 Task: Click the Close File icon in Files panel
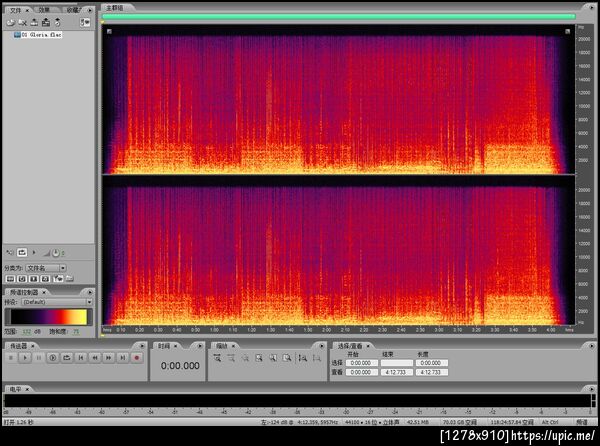pyautogui.click(x=23, y=23)
